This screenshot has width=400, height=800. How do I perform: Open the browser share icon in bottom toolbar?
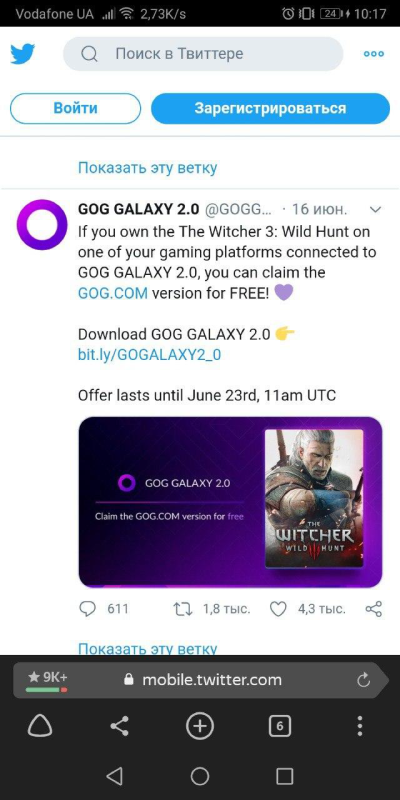[x=120, y=726]
